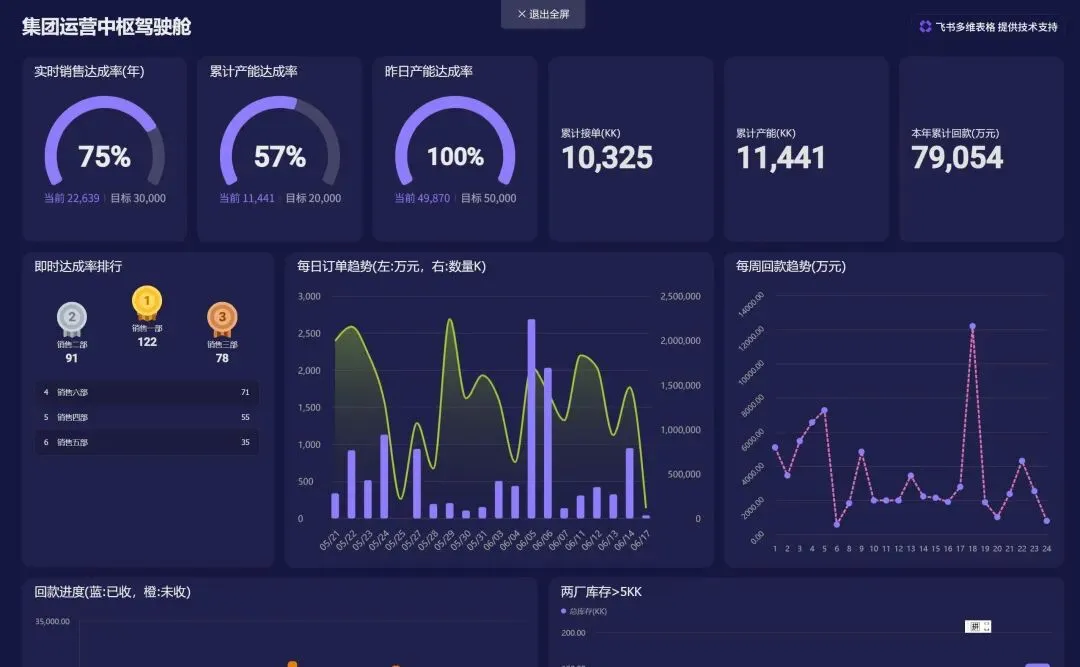Click the 100% yesterday capacity gauge
This screenshot has width=1080, height=667.
pyautogui.click(x=455, y=141)
